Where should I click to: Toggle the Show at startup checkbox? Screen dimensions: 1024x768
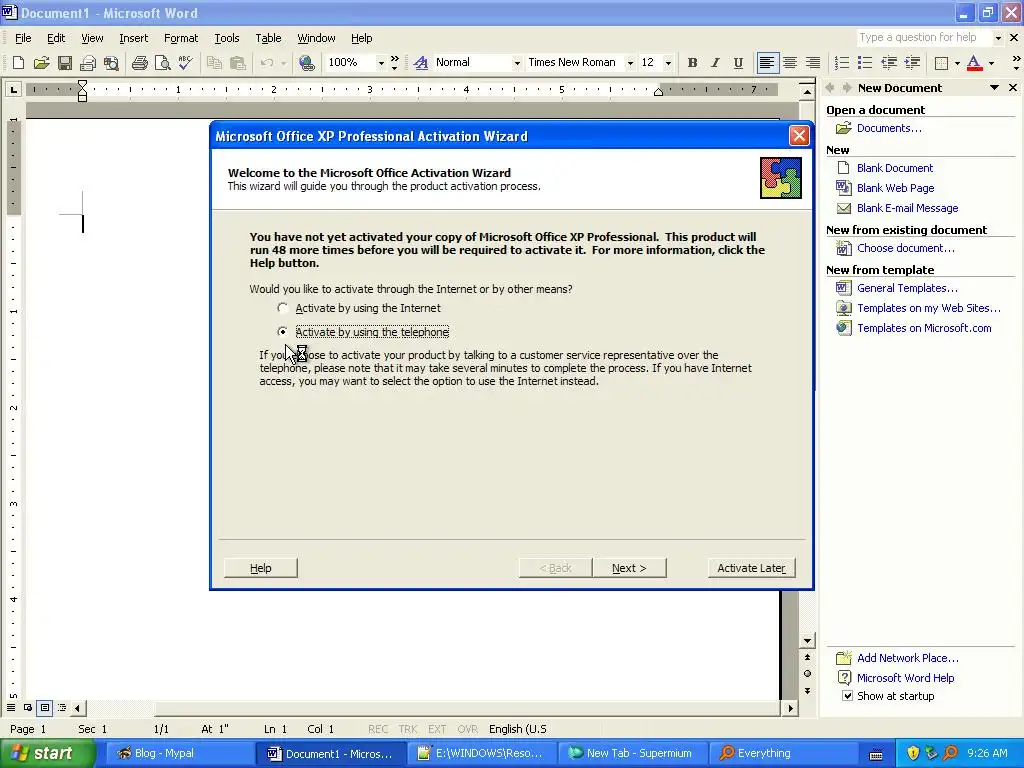[x=847, y=696]
